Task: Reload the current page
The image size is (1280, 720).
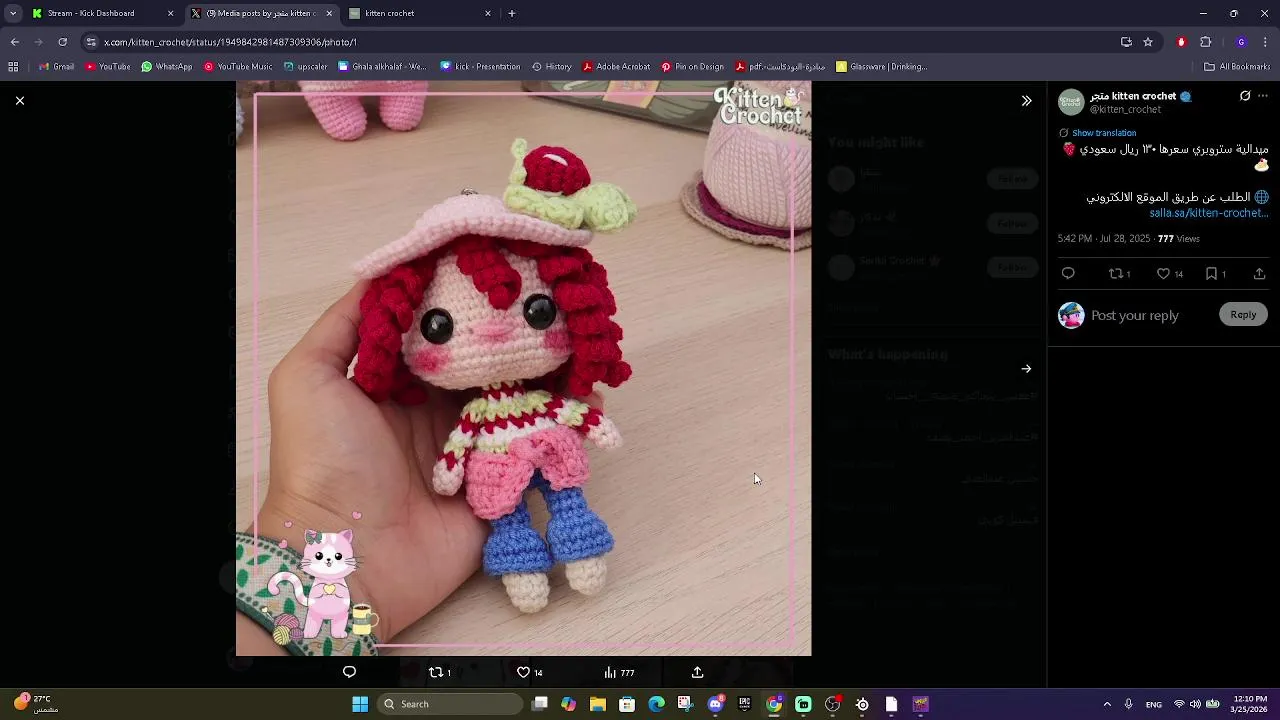Action: [62, 42]
